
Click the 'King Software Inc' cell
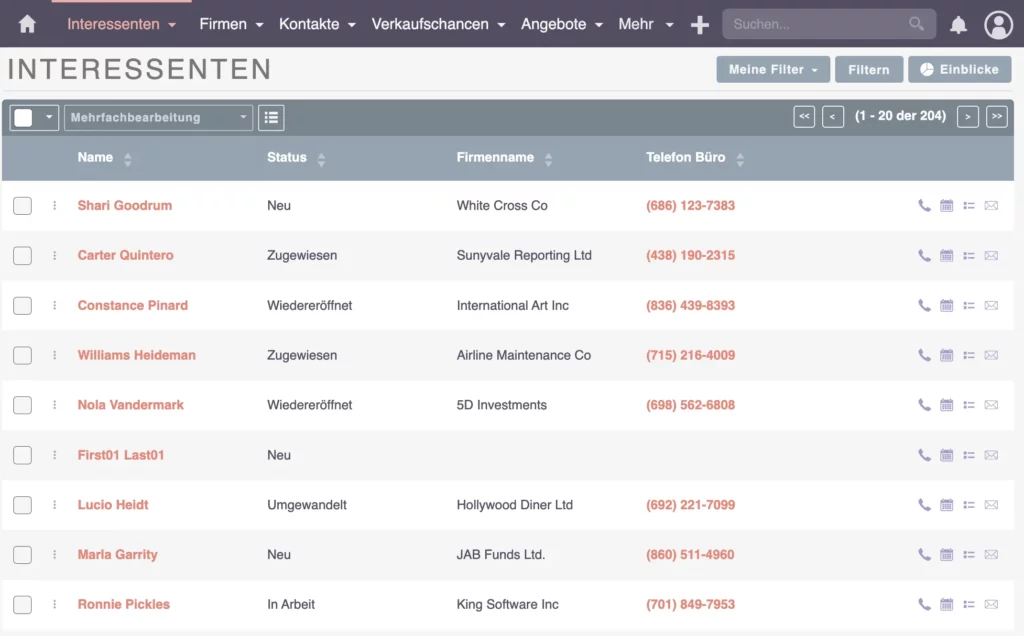click(x=507, y=604)
